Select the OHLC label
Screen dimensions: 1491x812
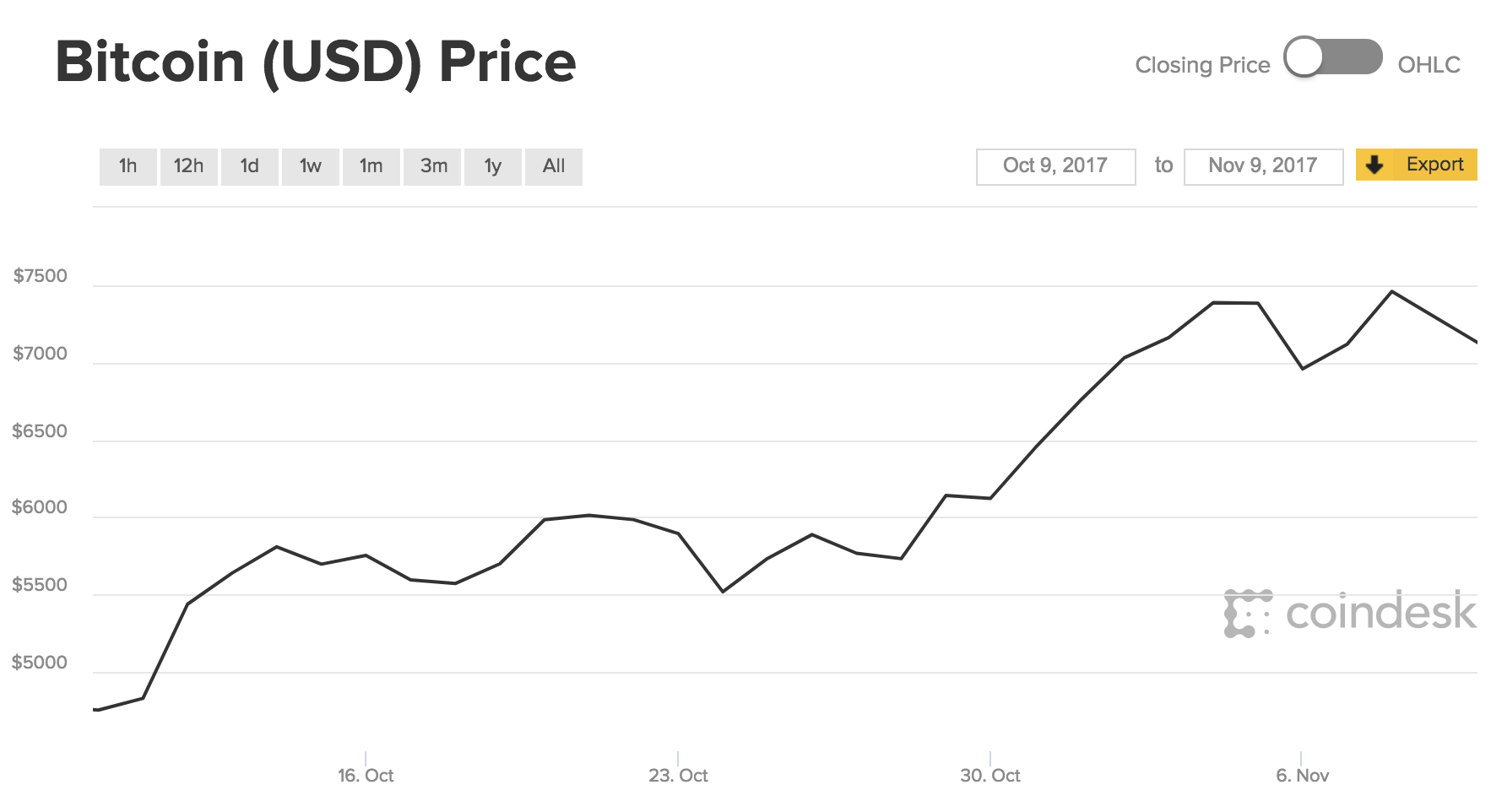[1429, 65]
